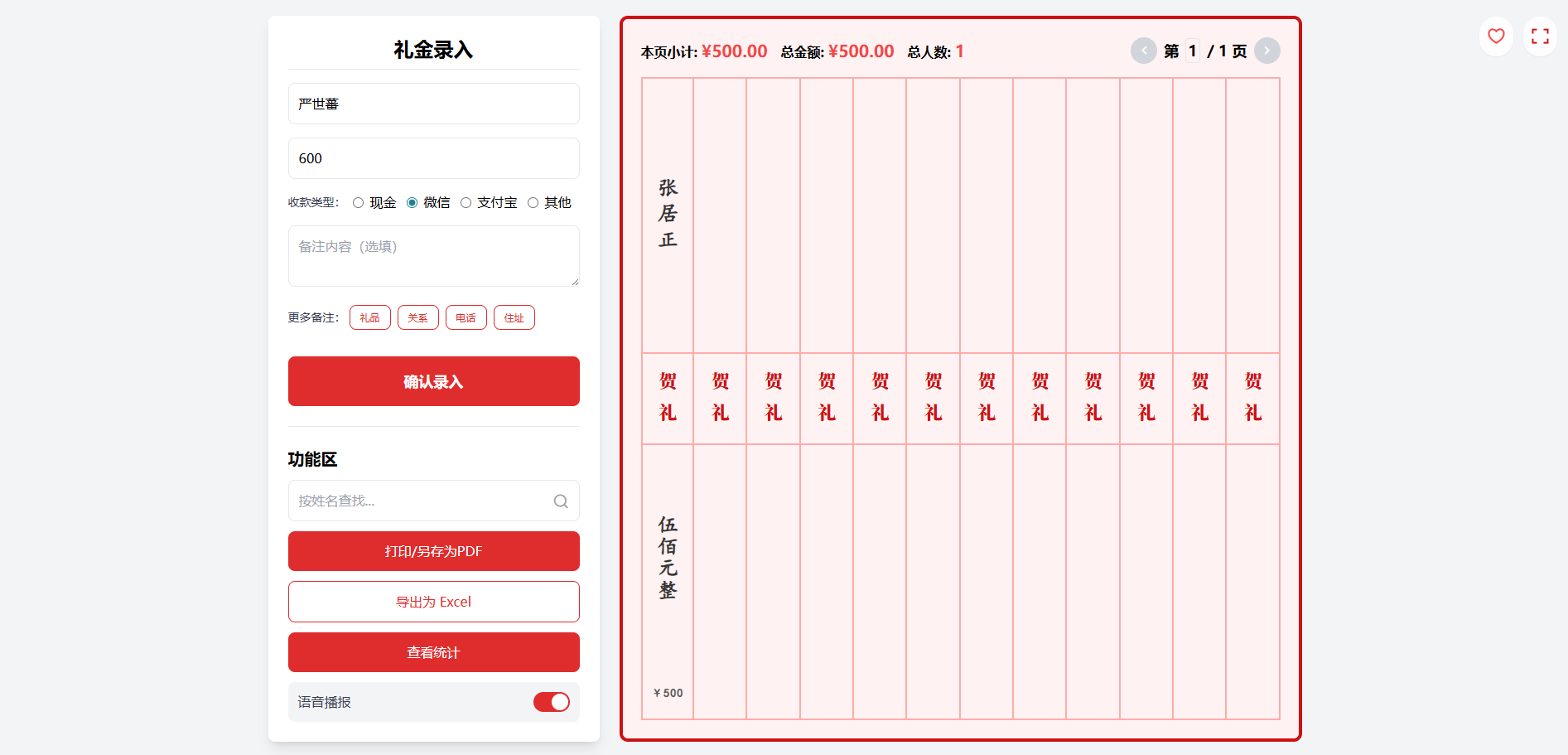Go to previous page with the left arrow
1568x755 pixels.
[x=1144, y=51]
